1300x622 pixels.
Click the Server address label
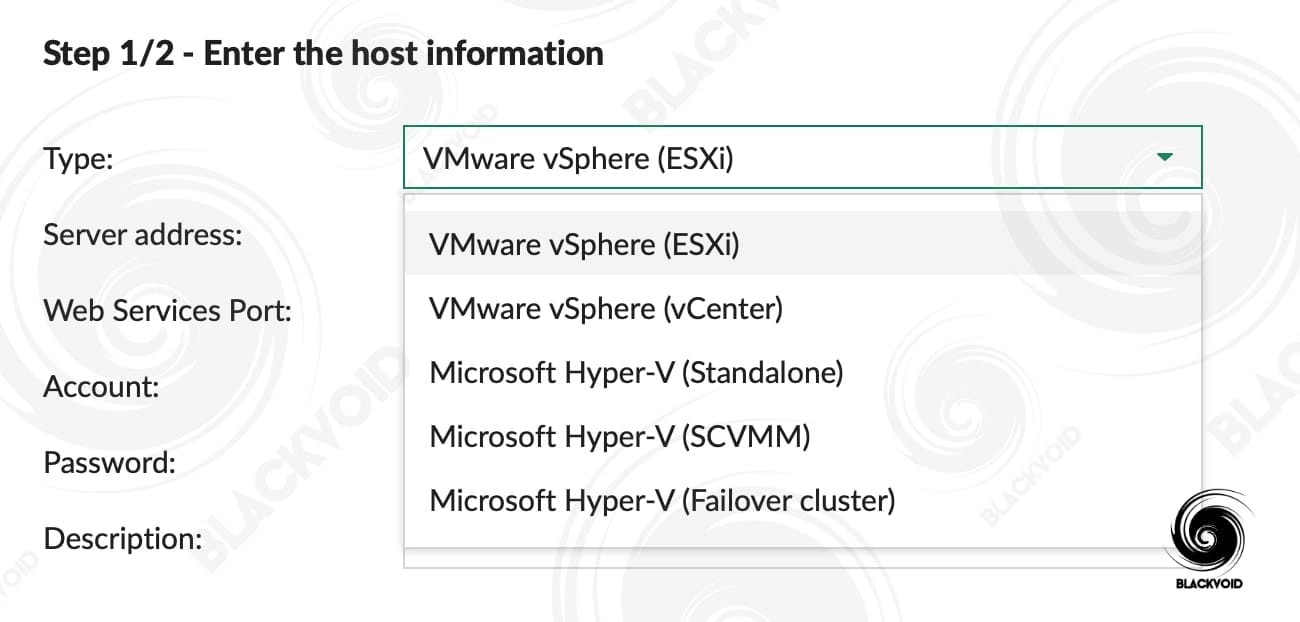pyautogui.click(x=143, y=235)
